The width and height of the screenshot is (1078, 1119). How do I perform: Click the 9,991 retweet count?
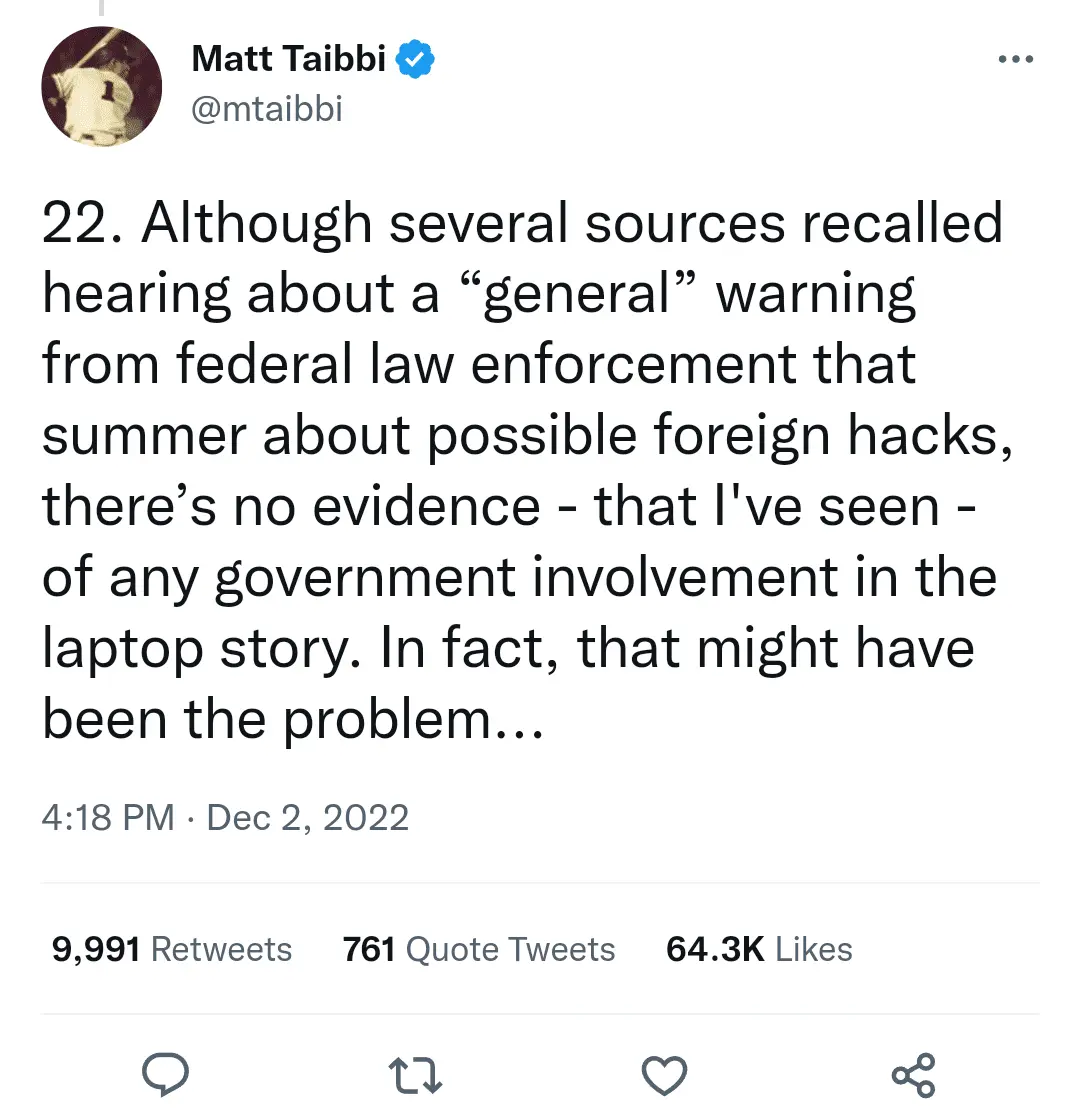(x=96, y=949)
